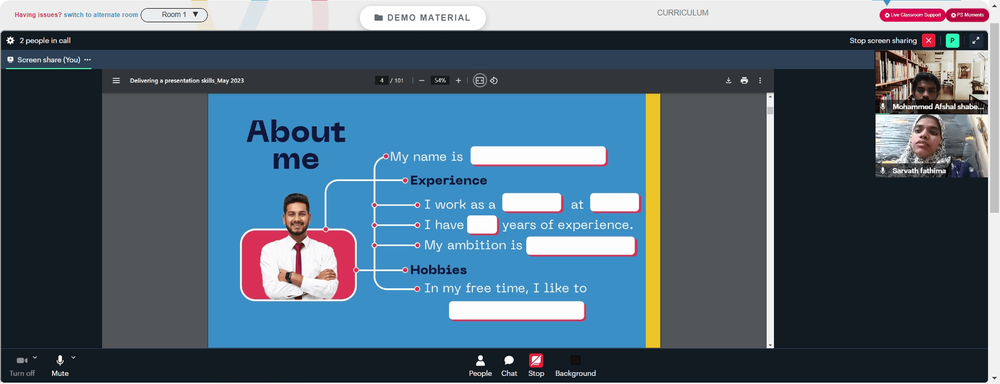Screen dimensions: 1000x384
Task: Click the blank box below In my free time
Action: pos(517,311)
